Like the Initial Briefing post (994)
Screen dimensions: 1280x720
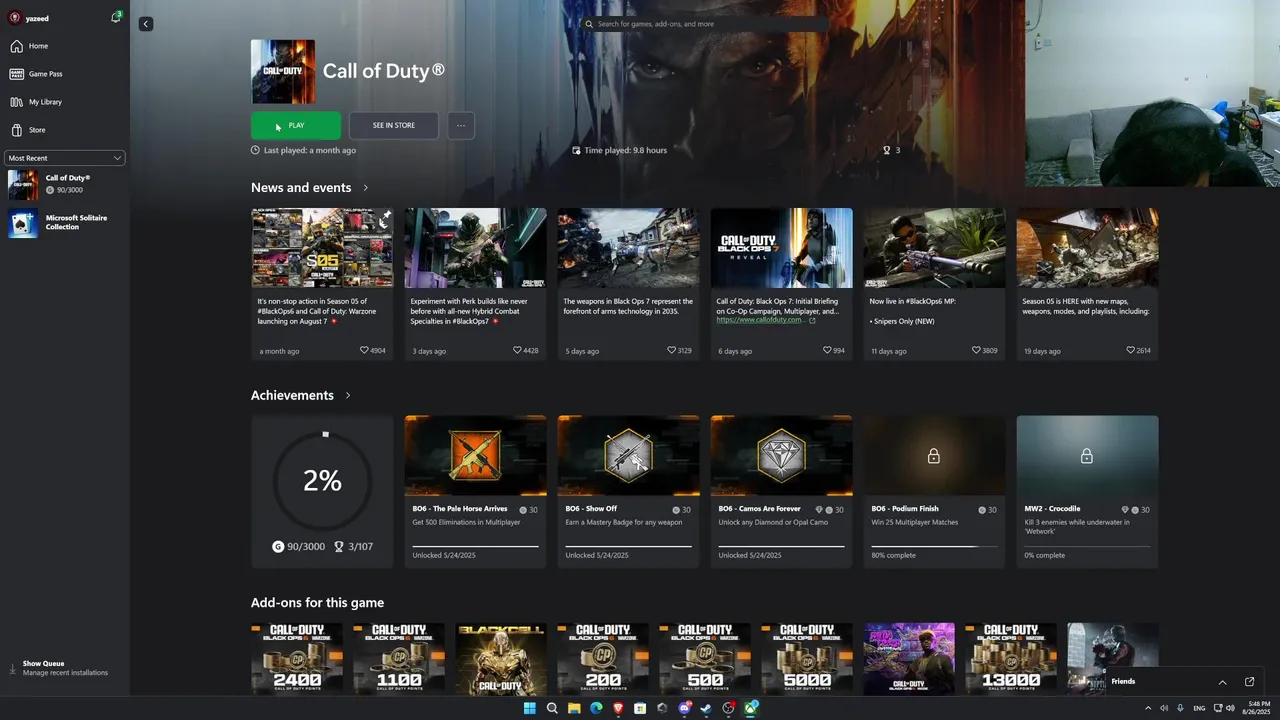click(x=827, y=351)
